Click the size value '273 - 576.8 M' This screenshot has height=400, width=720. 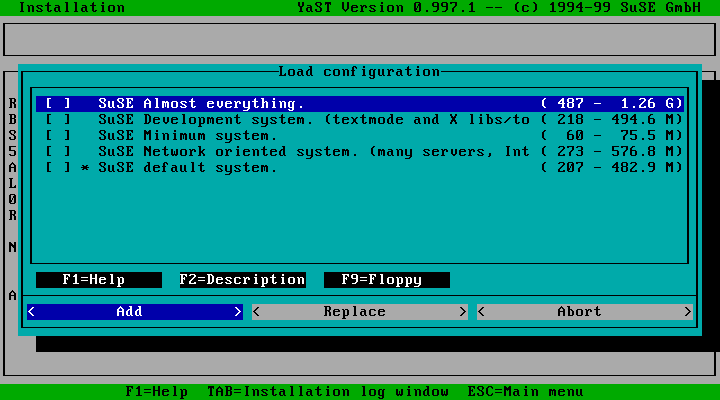(x=612, y=152)
